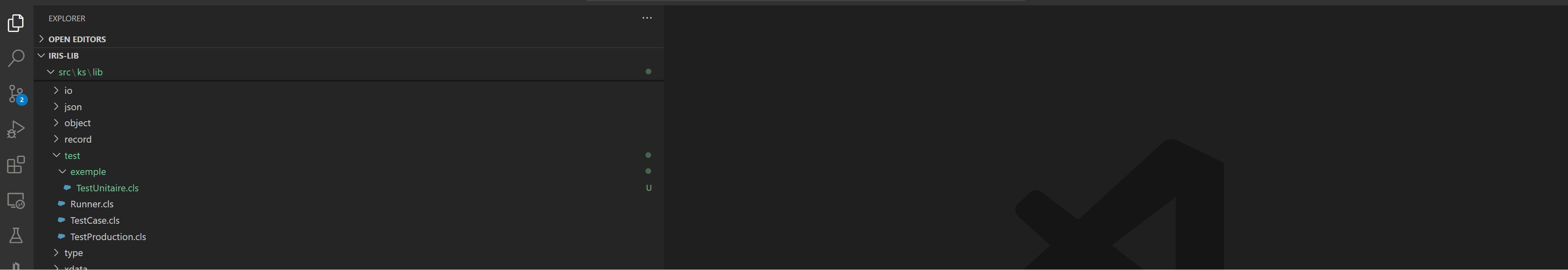Open the TestCase.cls file

pos(95,221)
